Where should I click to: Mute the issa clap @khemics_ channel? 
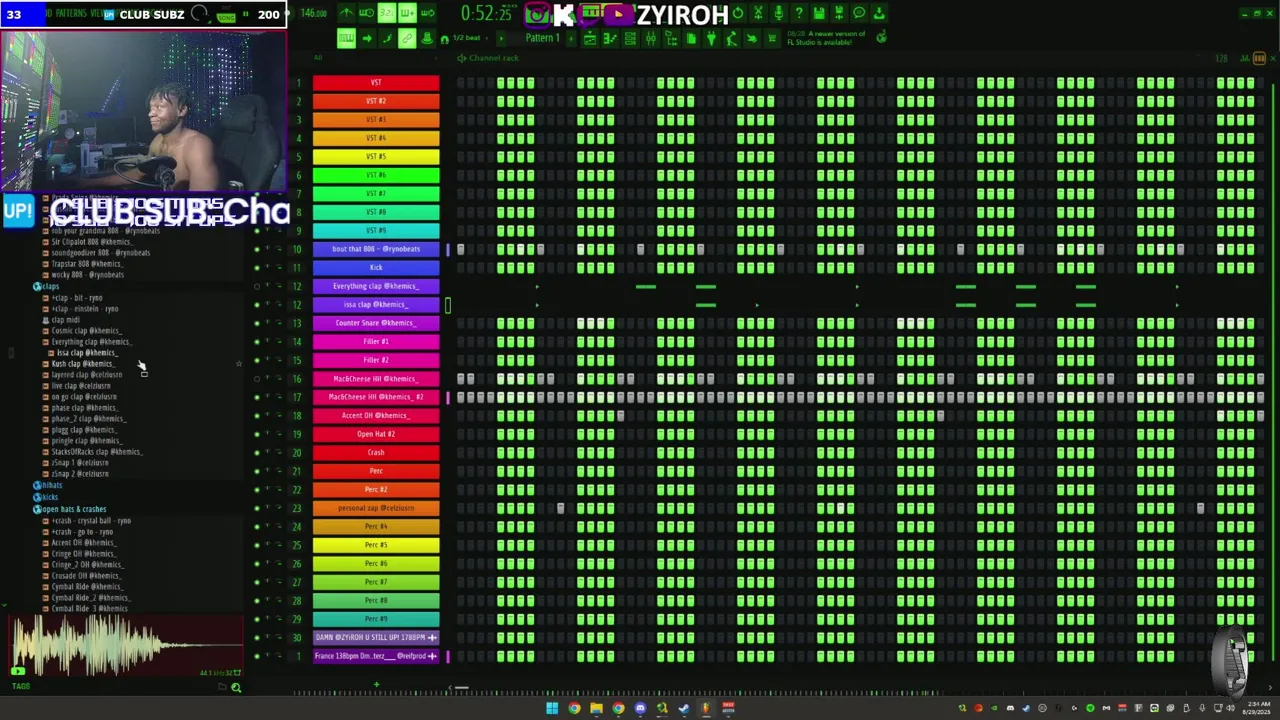(257, 304)
